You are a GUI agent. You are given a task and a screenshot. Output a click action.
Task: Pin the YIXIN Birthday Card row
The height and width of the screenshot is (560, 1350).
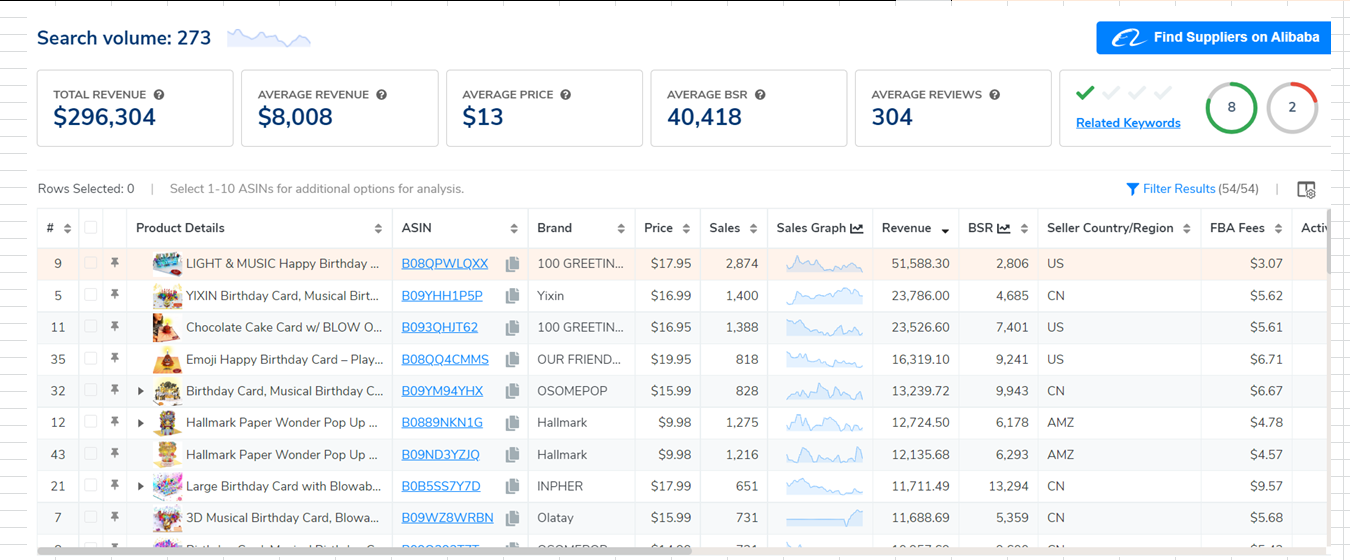click(115, 295)
